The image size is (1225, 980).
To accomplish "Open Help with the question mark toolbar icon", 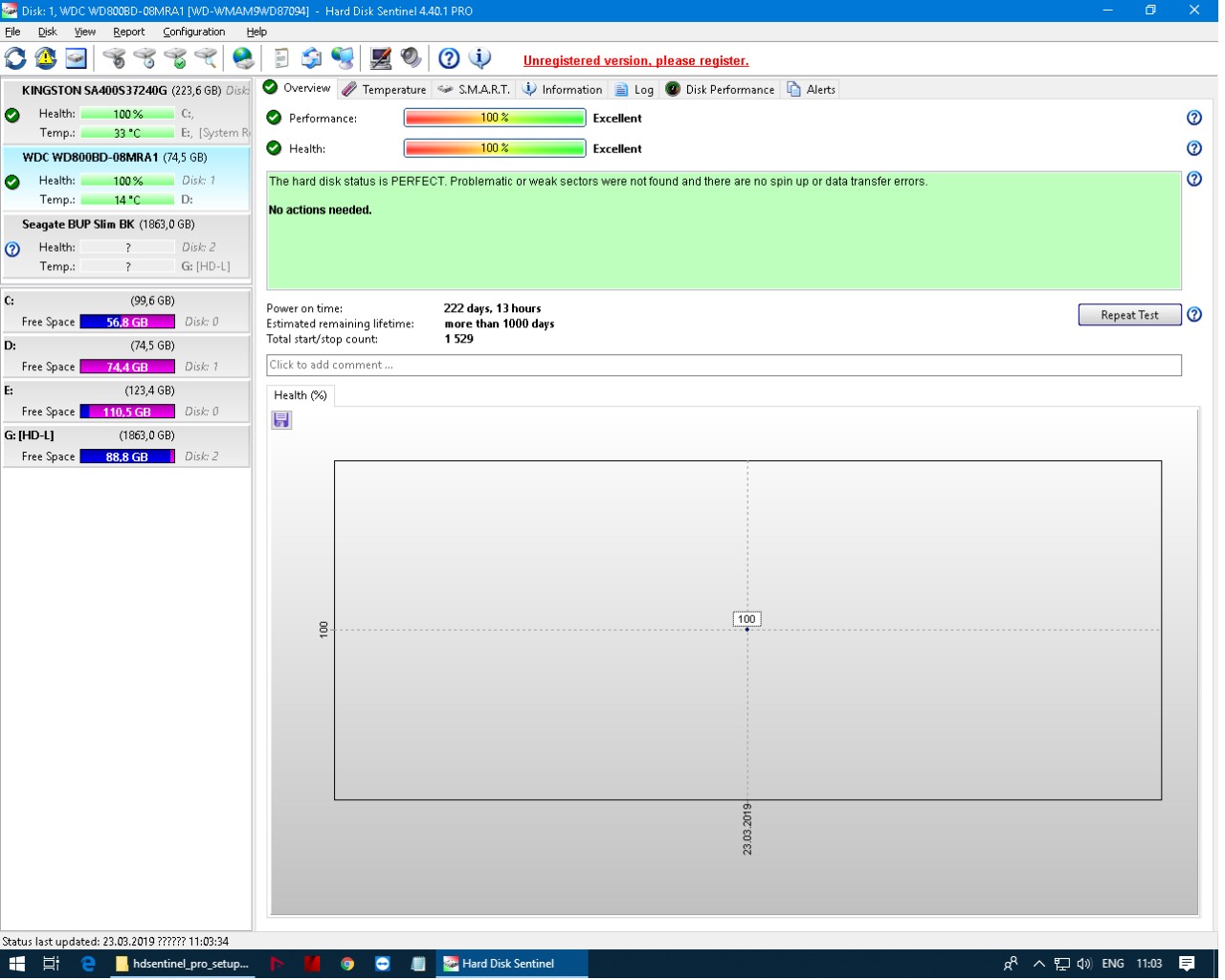I will tap(449, 58).
